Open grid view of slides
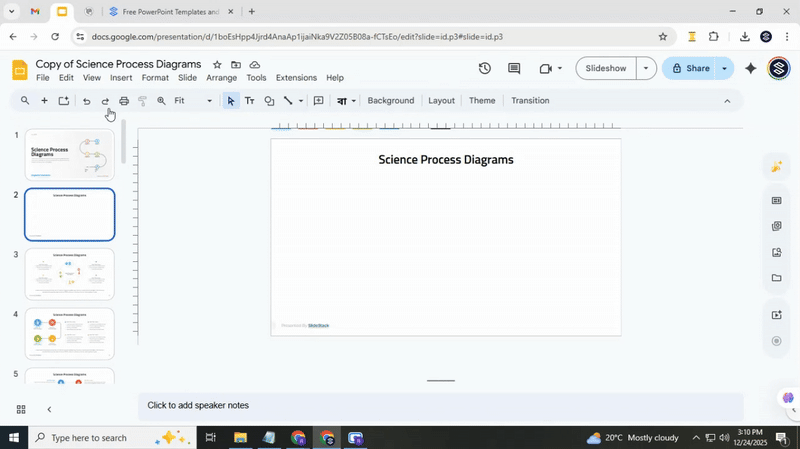 (20, 409)
